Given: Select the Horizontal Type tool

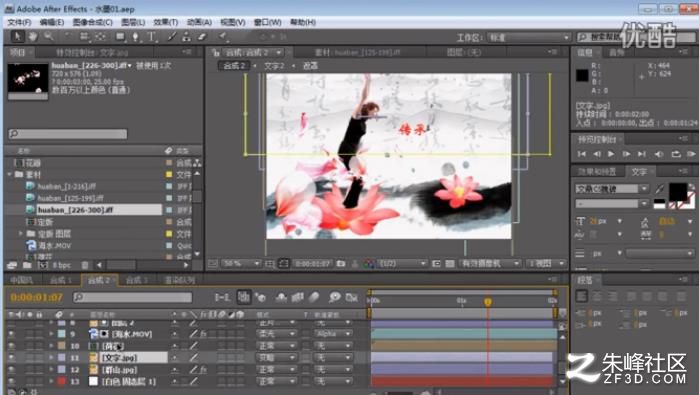Looking at the screenshot, I should 152,37.
